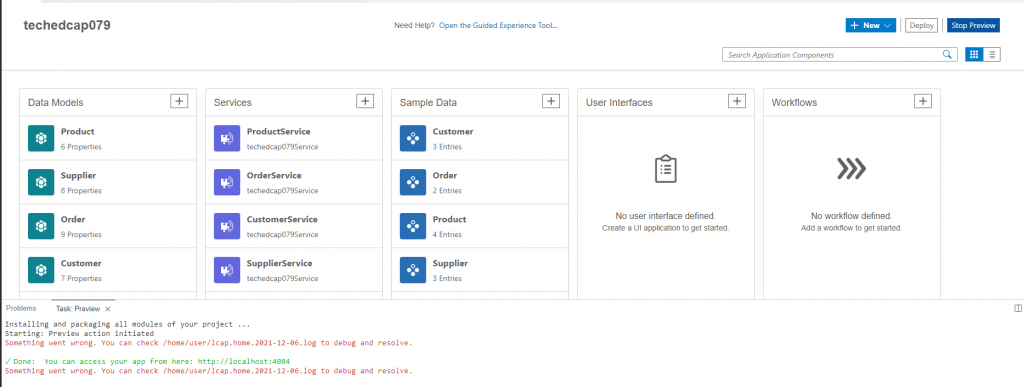Add new Sample Data with plus icon
Screen dimensions: 1024x387
pyautogui.click(x=551, y=101)
